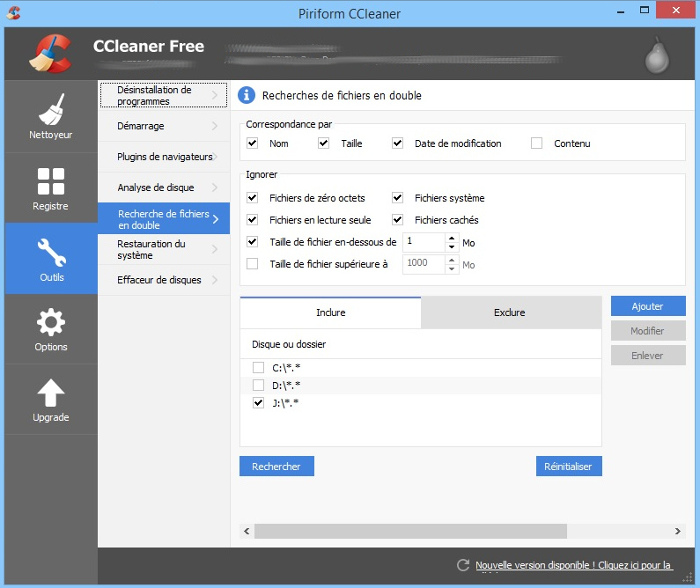The image size is (700, 588).
Task: Click the horizontal scrollbar thumb
Action: (x=411, y=531)
